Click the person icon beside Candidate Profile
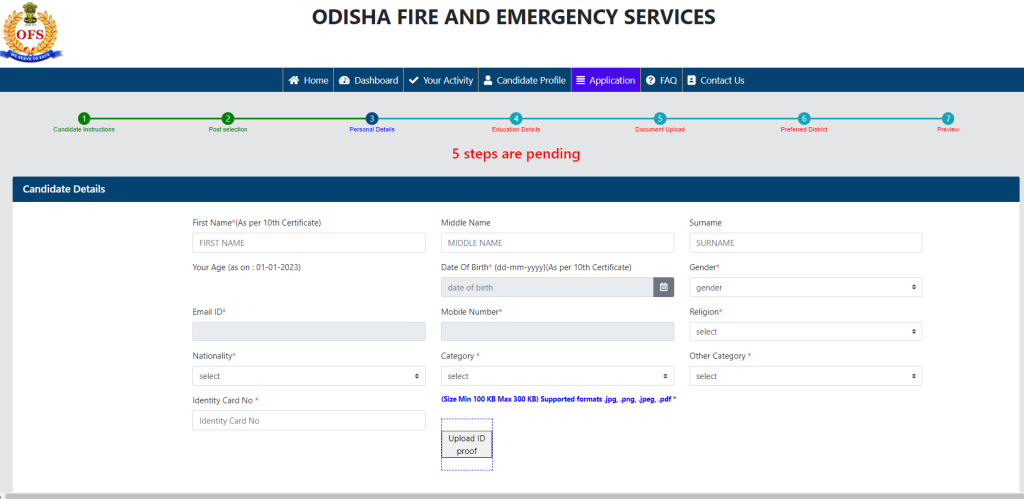1024x499 pixels. point(488,80)
